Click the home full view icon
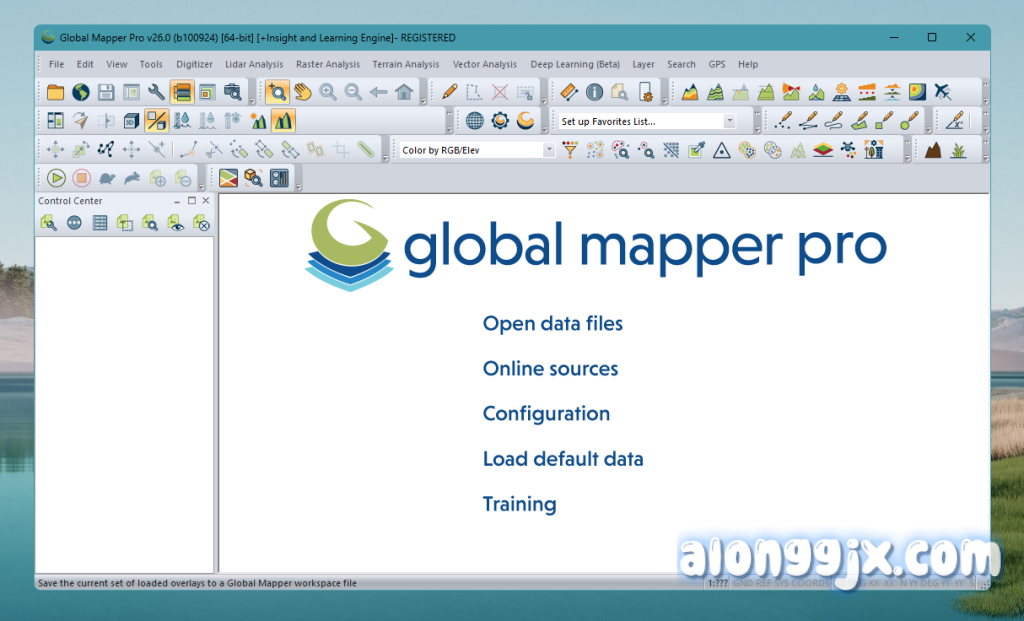1024x621 pixels. (x=404, y=92)
